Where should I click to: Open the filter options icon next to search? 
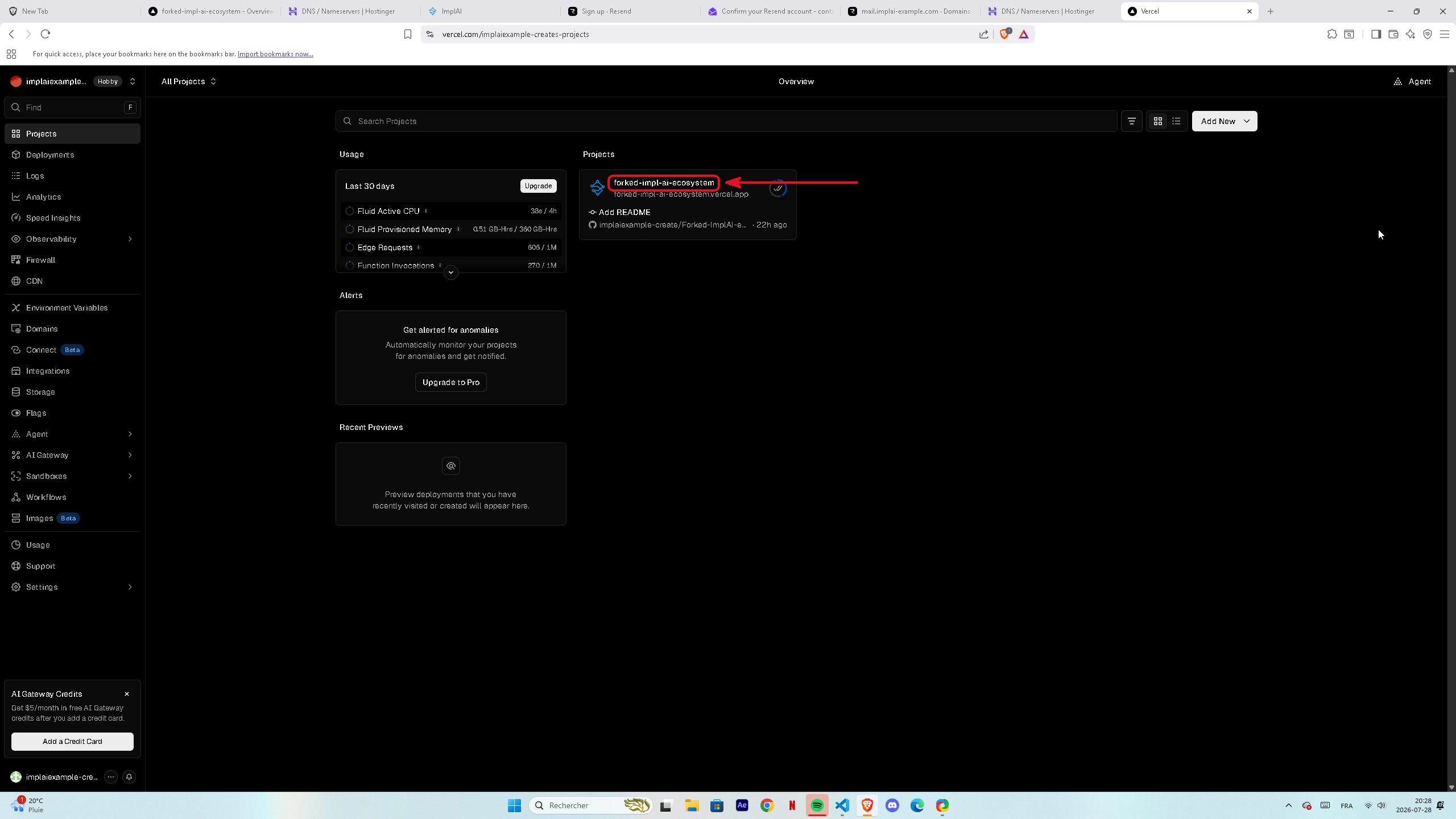tap(1131, 121)
